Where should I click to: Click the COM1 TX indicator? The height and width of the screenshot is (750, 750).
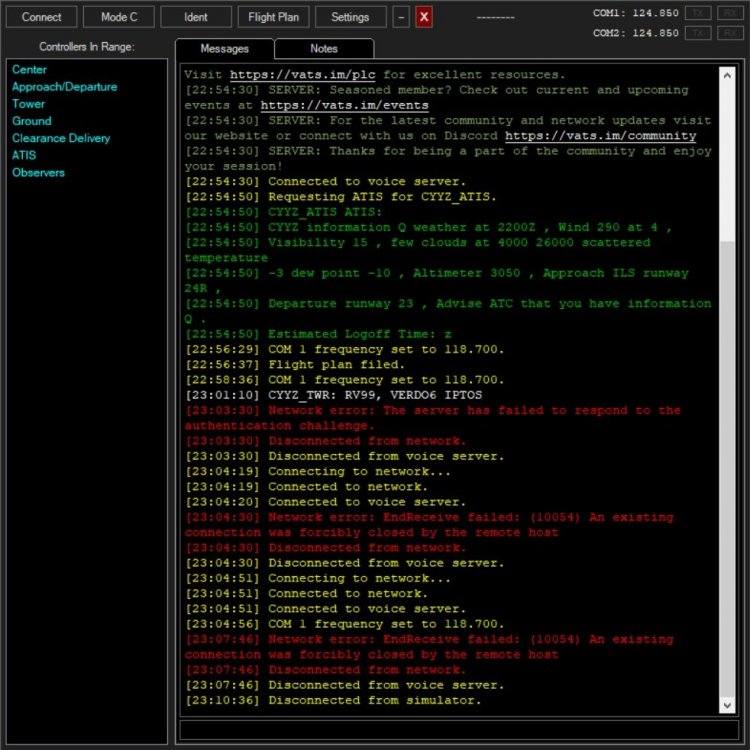pos(699,13)
